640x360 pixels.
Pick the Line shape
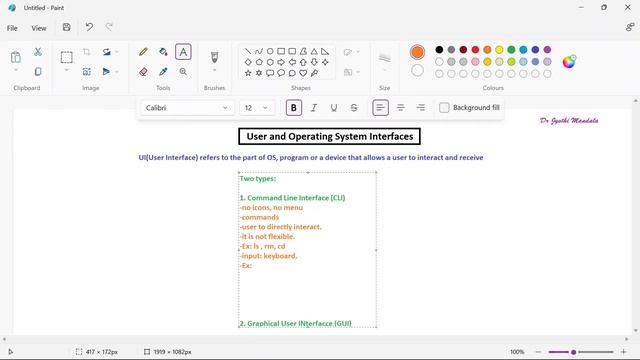(248, 51)
